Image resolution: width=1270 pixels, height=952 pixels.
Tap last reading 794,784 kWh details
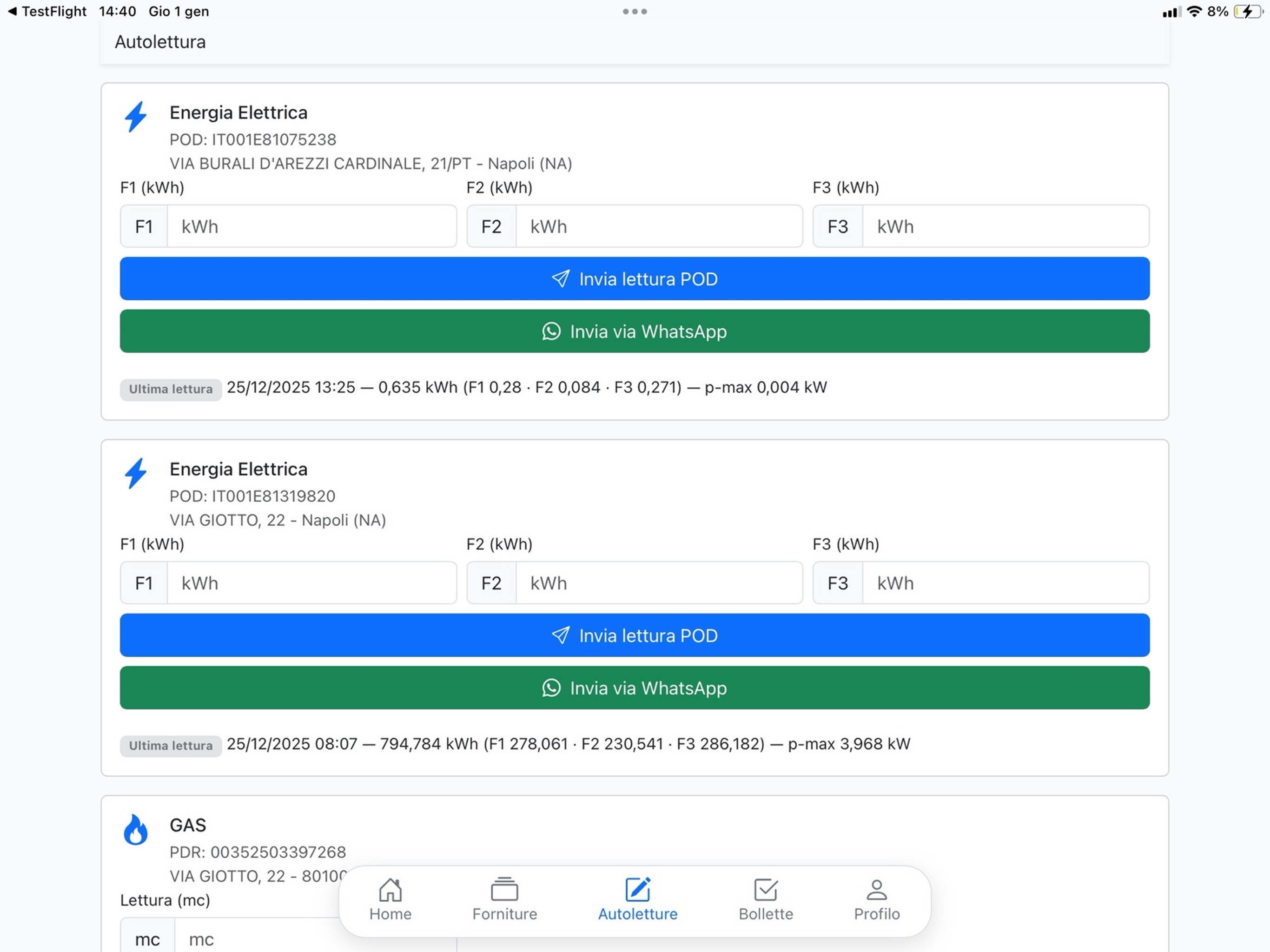pyautogui.click(x=569, y=744)
